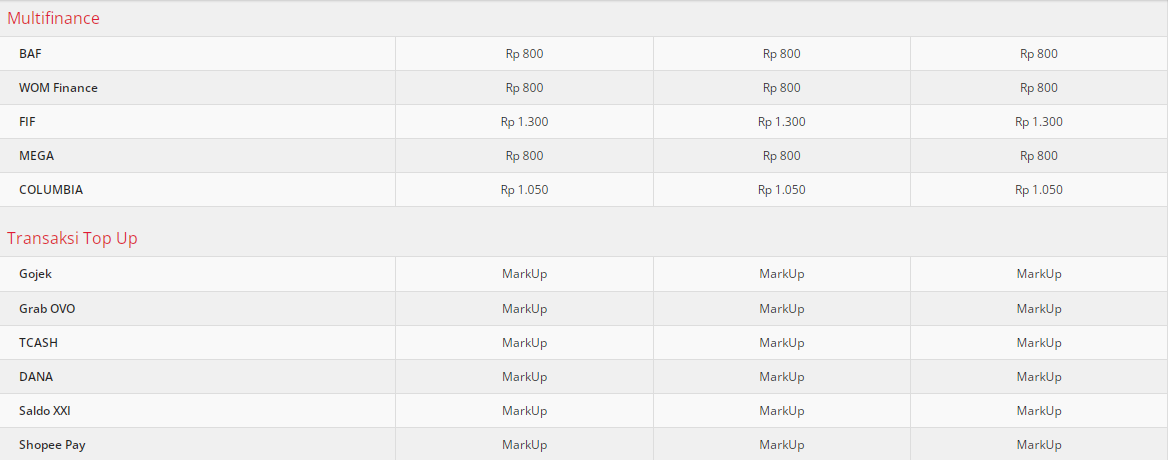Click the Multifinance section heading
Image resolution: width=1168 pixels, height=460 pixels.
(54, 18)
